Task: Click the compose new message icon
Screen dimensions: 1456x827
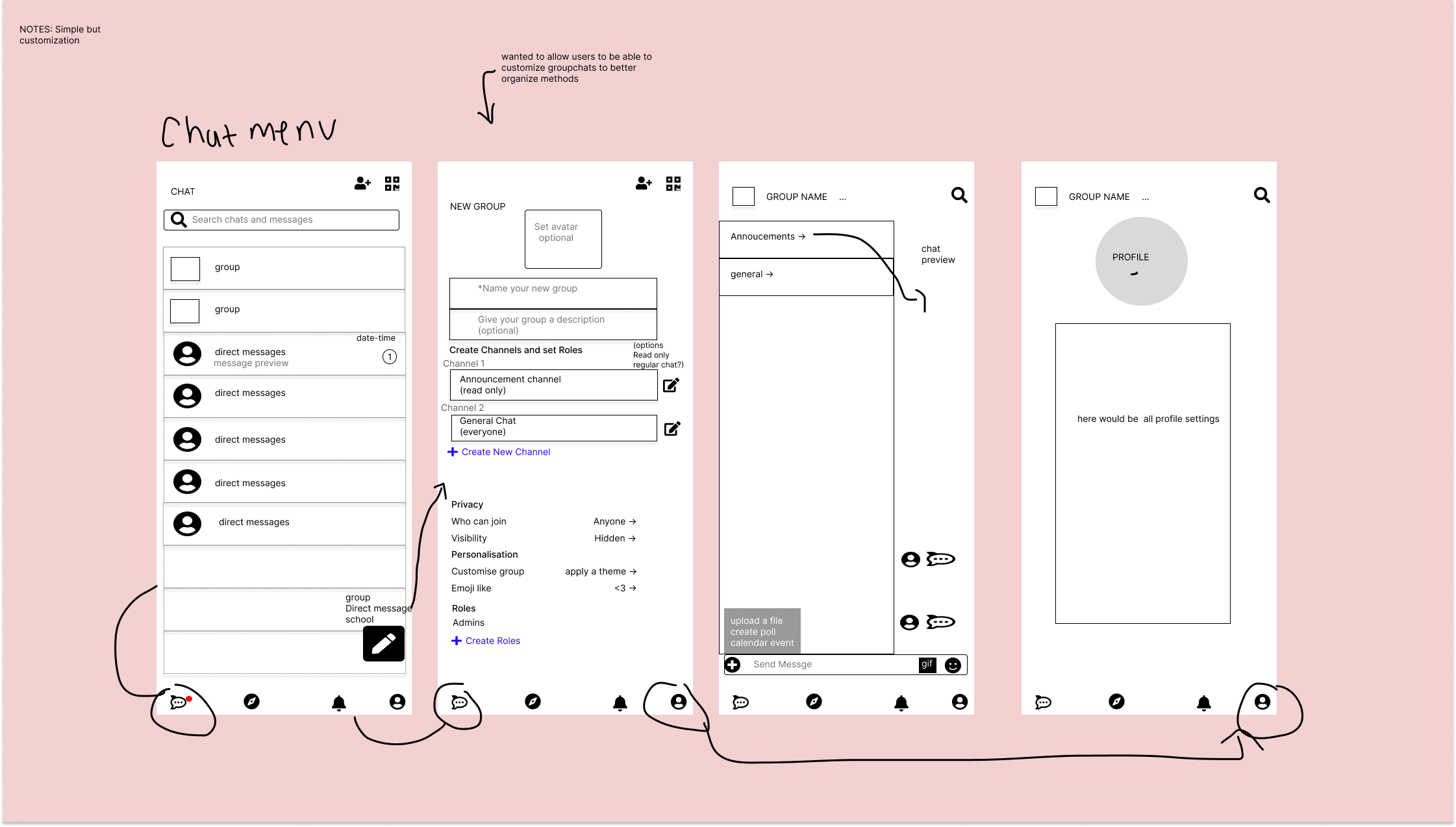Action: tap(384, 643)
